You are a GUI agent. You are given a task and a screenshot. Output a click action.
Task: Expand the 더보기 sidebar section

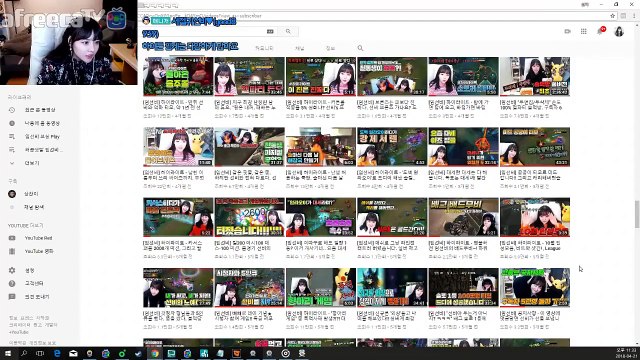[x=32, y=163]
